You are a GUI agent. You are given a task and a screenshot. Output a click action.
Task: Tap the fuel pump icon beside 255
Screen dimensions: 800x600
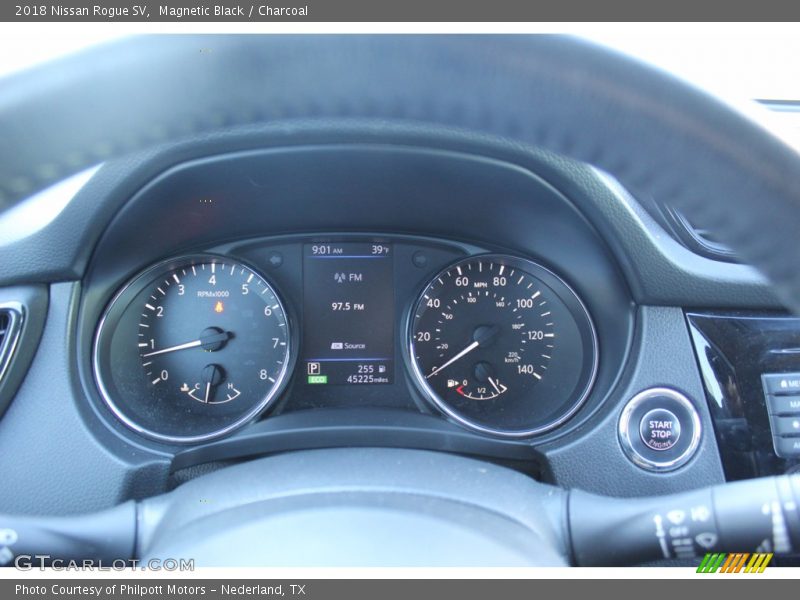click(382, 368)
